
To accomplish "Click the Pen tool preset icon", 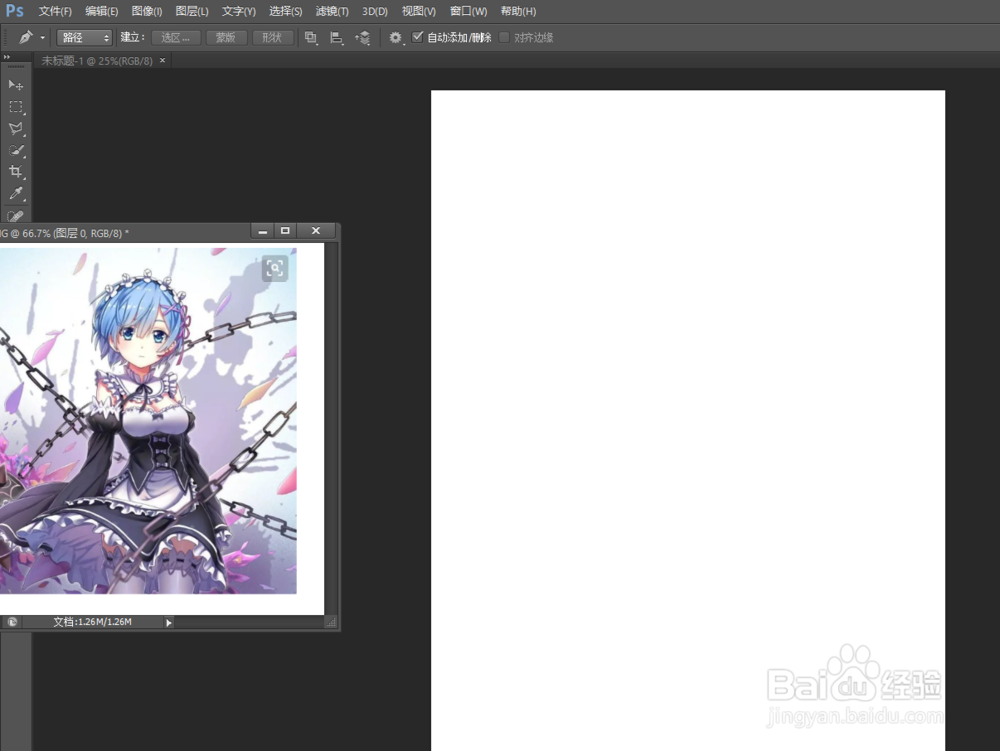I will tap(26, 38).
